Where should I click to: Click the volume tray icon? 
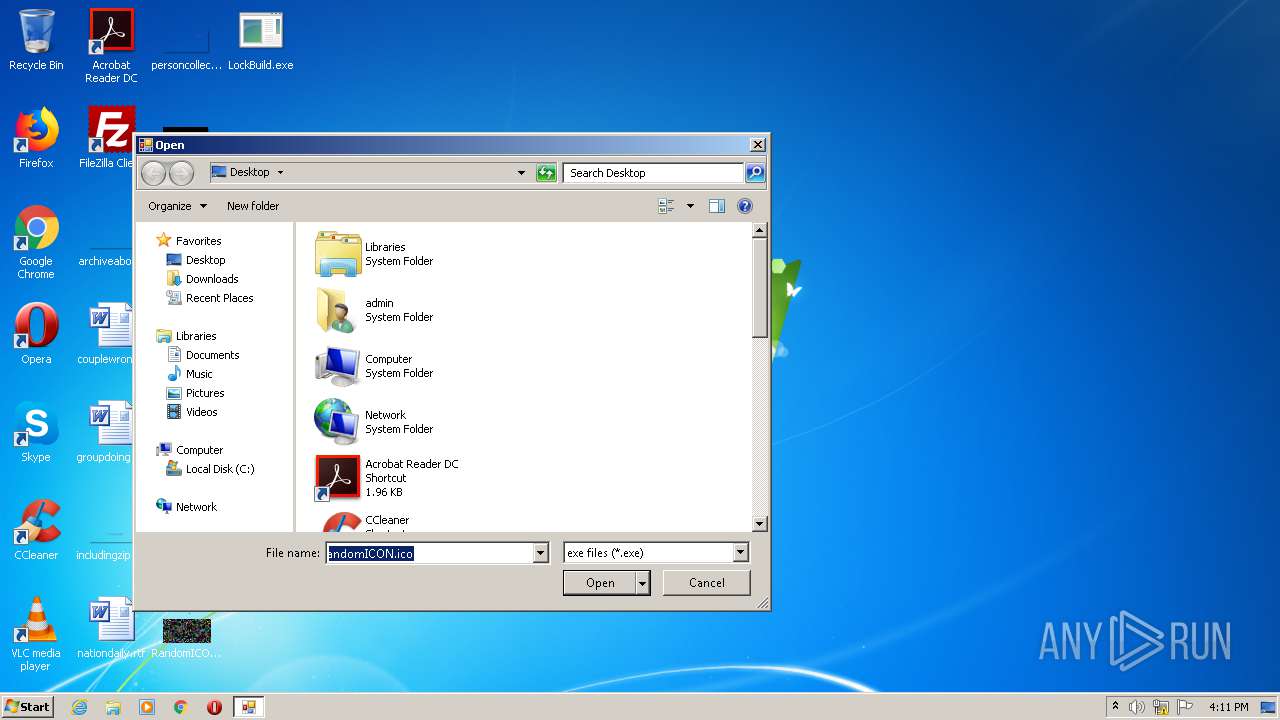(x=1137, y=707)
